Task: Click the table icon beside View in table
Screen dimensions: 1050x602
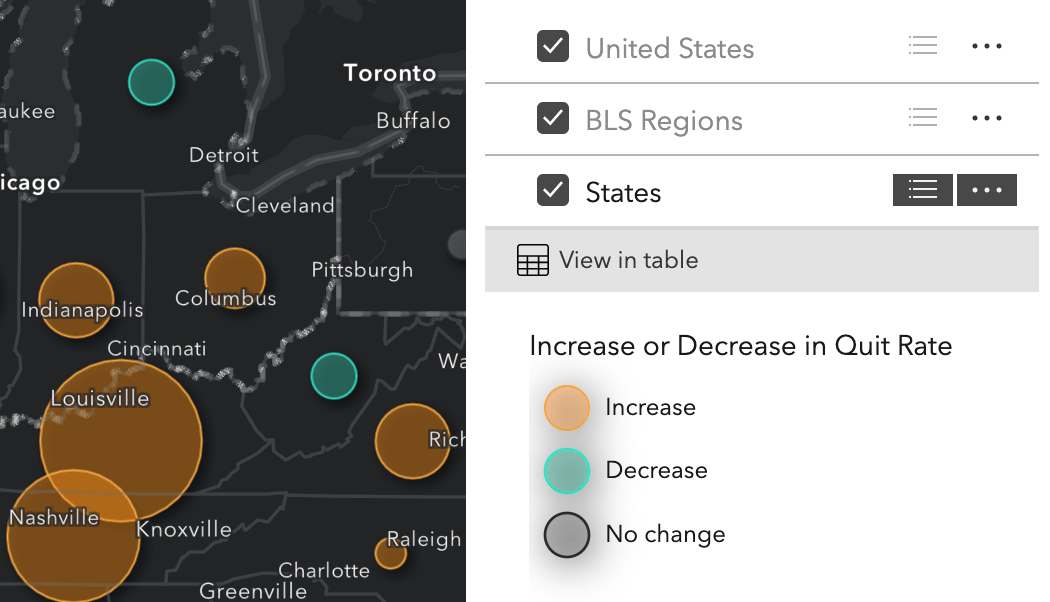Action: click(533, 260)
